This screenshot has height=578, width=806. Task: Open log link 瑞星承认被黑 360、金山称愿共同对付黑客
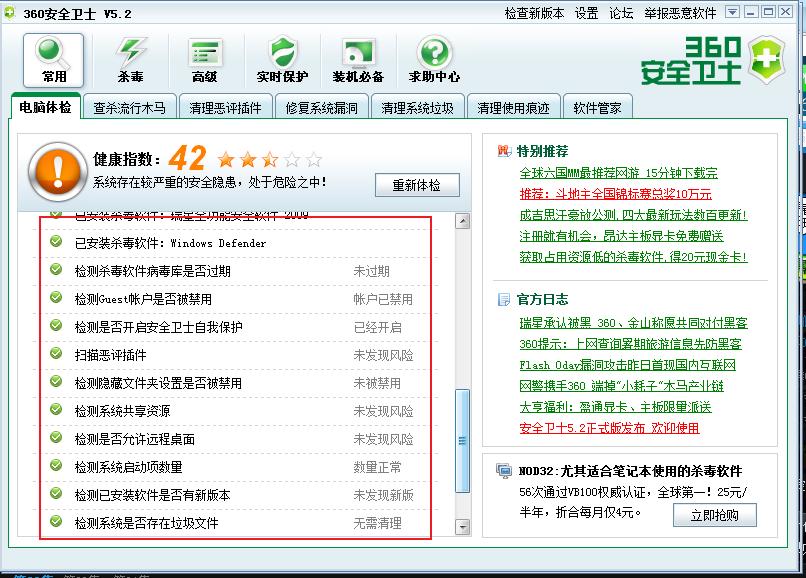coord(633,323)
